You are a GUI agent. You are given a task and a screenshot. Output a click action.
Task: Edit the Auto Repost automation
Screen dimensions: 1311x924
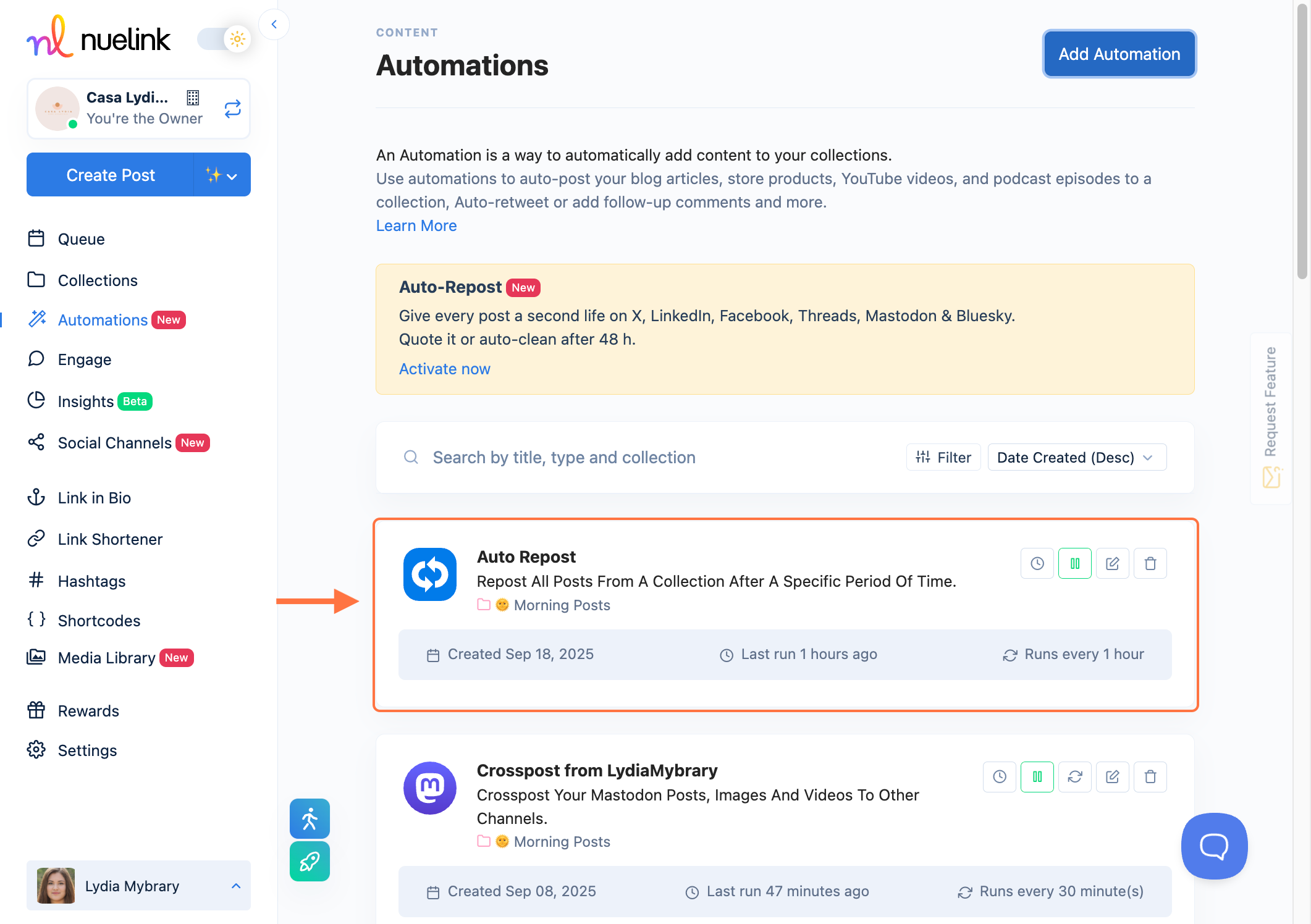[x=1112, y=563]
